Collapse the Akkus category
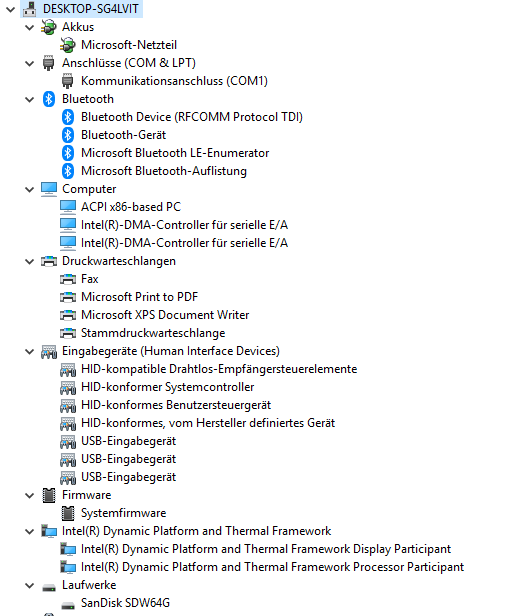Viewport: 513px width, 616px height. [29, 28]
